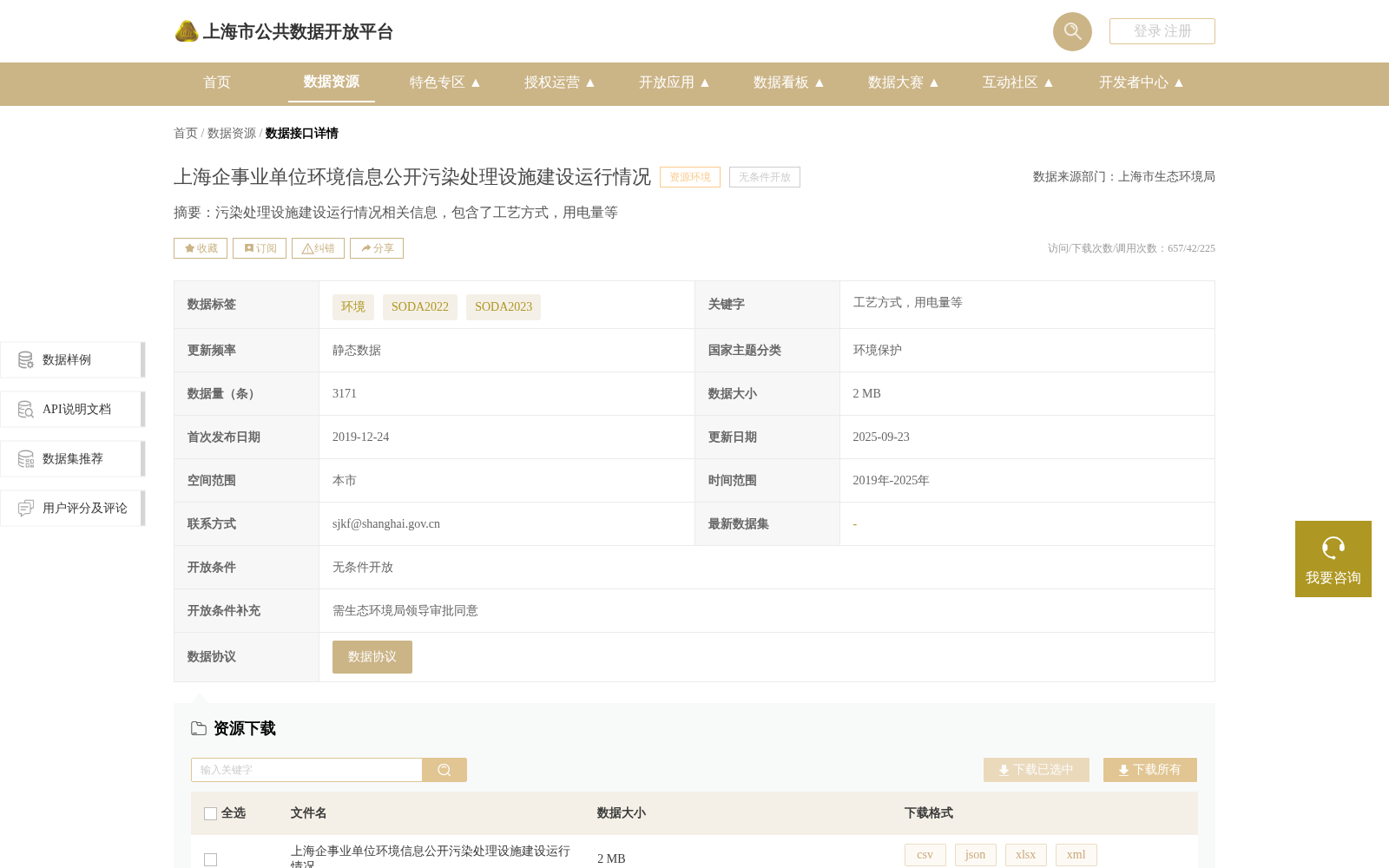This screenshot has width=1389, height=868.
Task: Click the 数据来源部门：上海市生态环境局 text
Action: click(x=1124, y=177)
